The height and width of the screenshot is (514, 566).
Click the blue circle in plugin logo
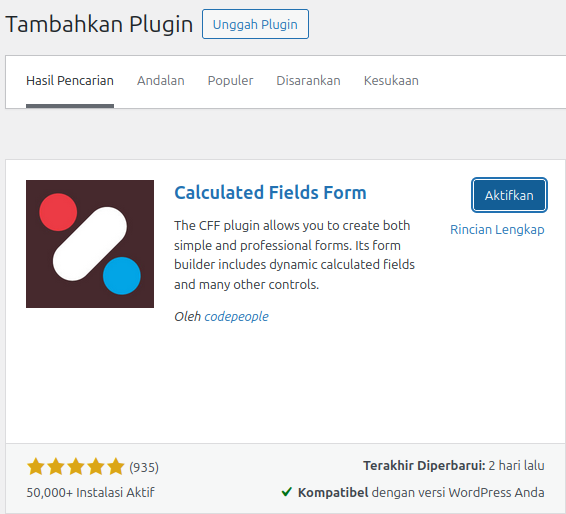[122, 276]
